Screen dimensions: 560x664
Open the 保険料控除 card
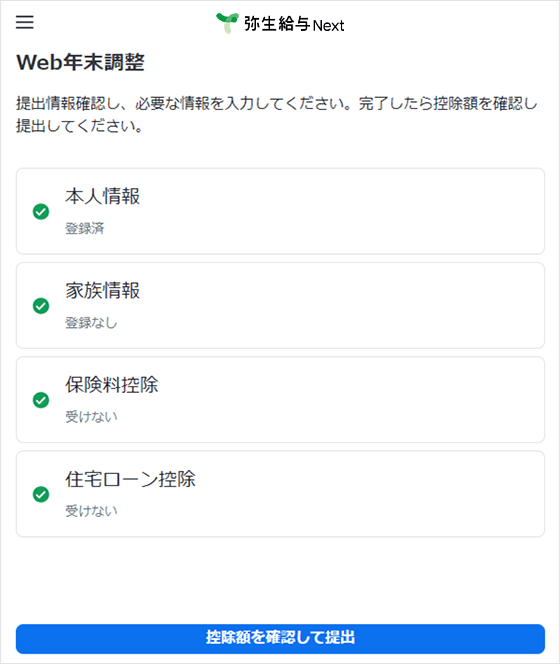pos(280,400)
